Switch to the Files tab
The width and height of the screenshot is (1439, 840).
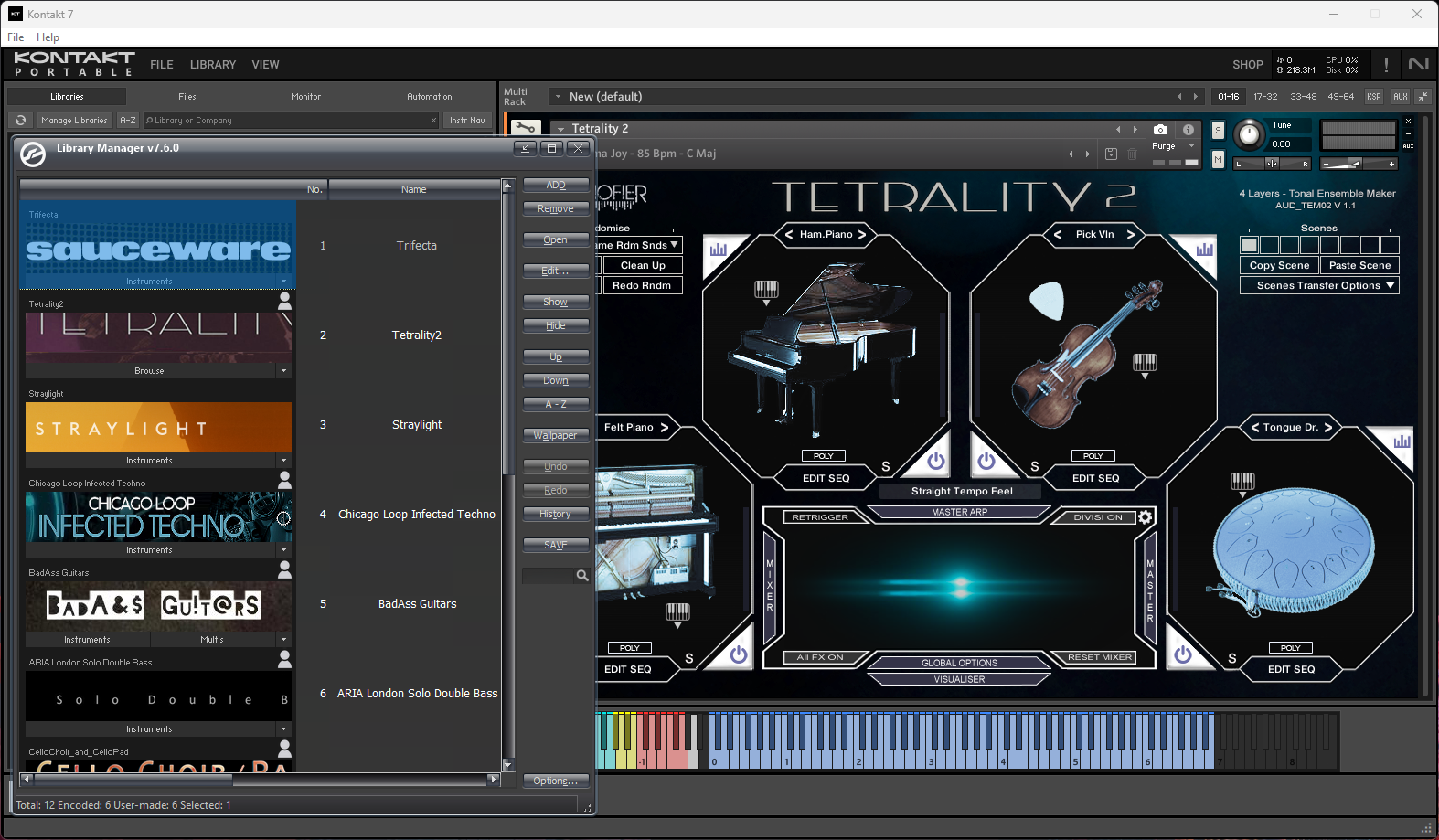[x=187, y=96]
